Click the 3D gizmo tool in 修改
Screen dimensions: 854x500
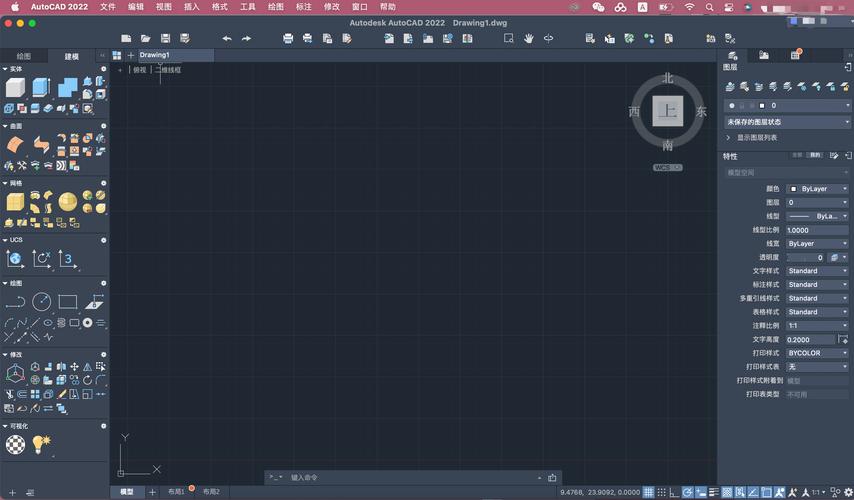(x=15, y=374)
